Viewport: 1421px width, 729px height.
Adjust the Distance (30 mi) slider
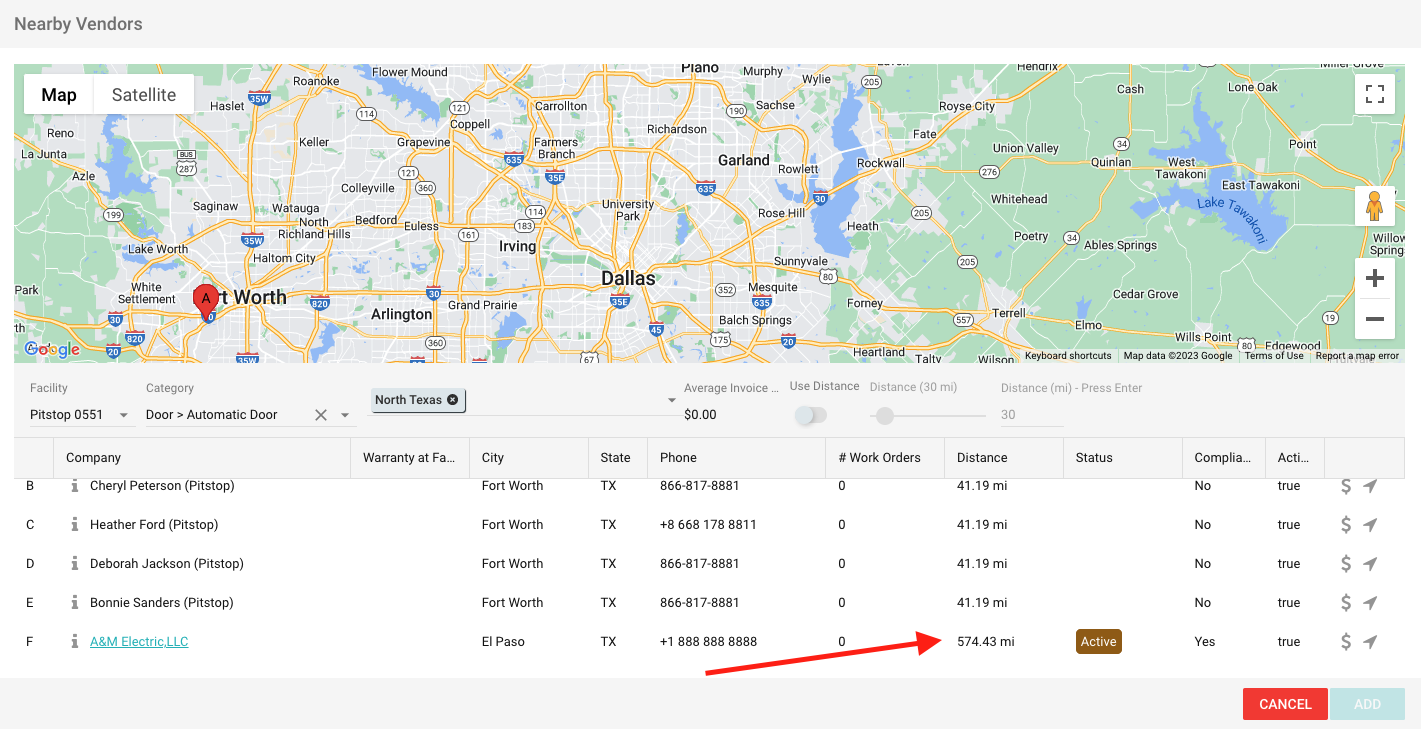[885, 415]
